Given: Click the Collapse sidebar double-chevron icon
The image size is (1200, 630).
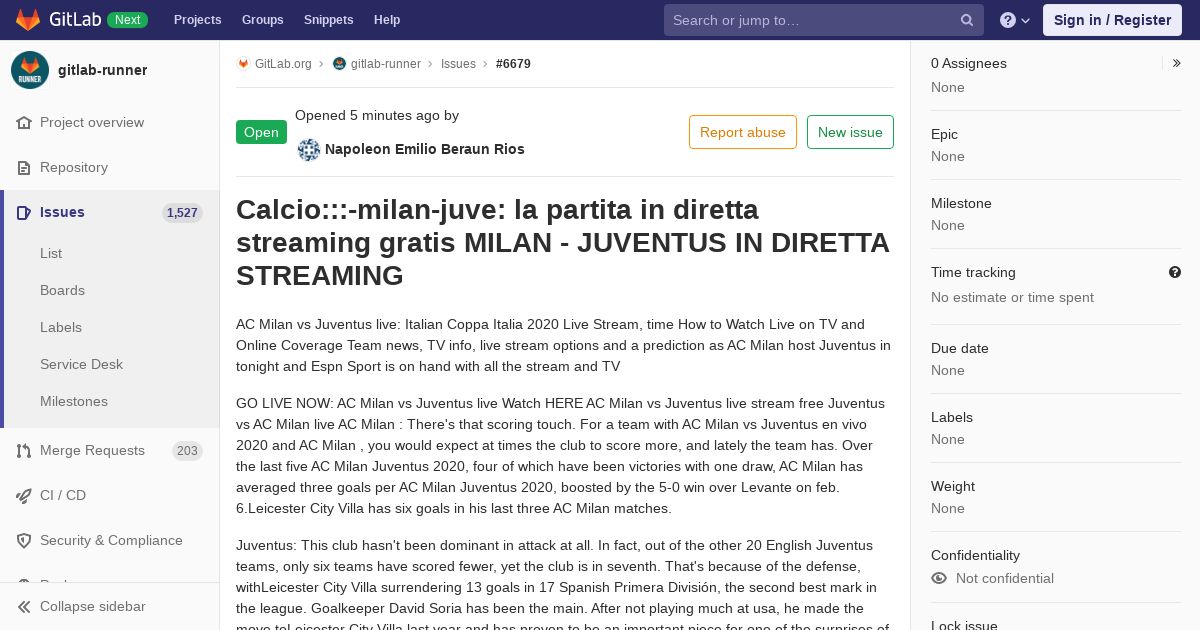Looking at the screenshot, I should 24,606.
